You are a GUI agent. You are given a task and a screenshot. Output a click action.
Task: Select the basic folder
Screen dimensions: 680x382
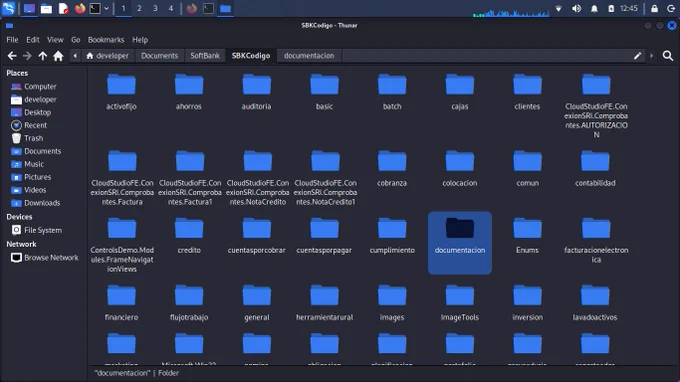324,92
